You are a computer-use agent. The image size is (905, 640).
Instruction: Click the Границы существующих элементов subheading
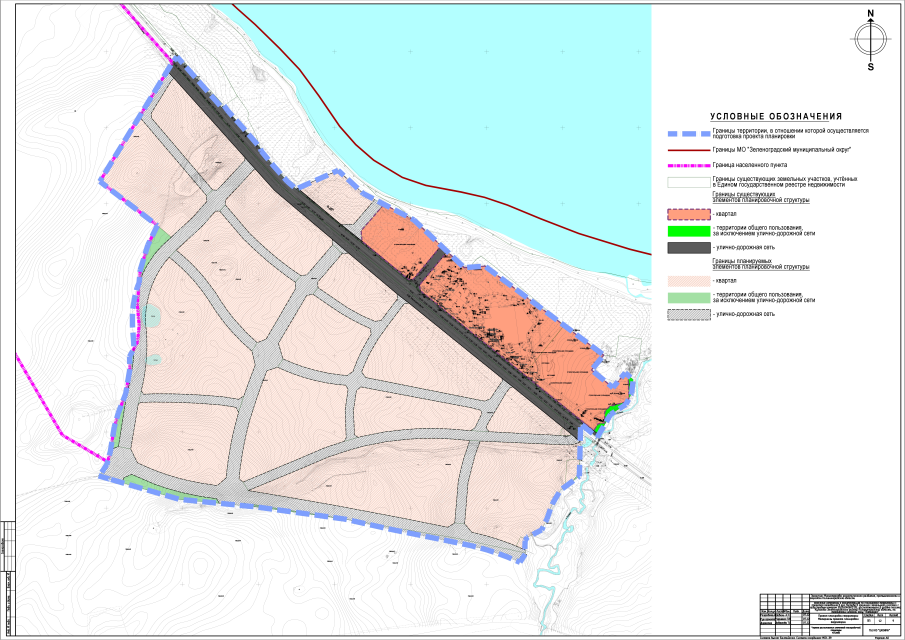pyautogui.click(x=763, y=198)
